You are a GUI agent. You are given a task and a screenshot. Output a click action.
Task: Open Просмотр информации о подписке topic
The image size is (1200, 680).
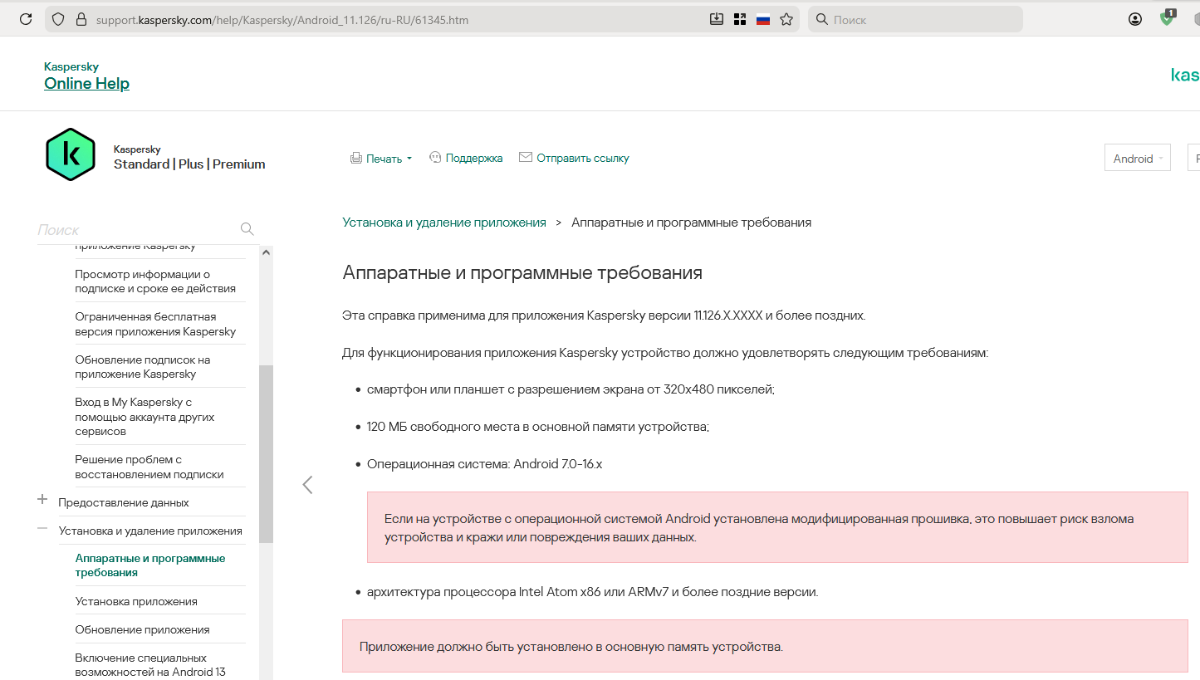(155, 281)
